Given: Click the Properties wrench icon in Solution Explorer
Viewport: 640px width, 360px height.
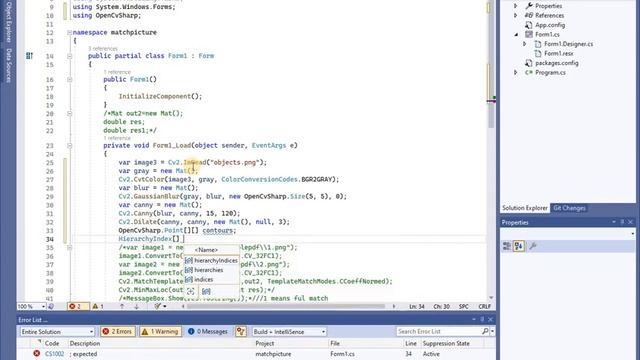Looking at the screenshot, I should [529, 6].
